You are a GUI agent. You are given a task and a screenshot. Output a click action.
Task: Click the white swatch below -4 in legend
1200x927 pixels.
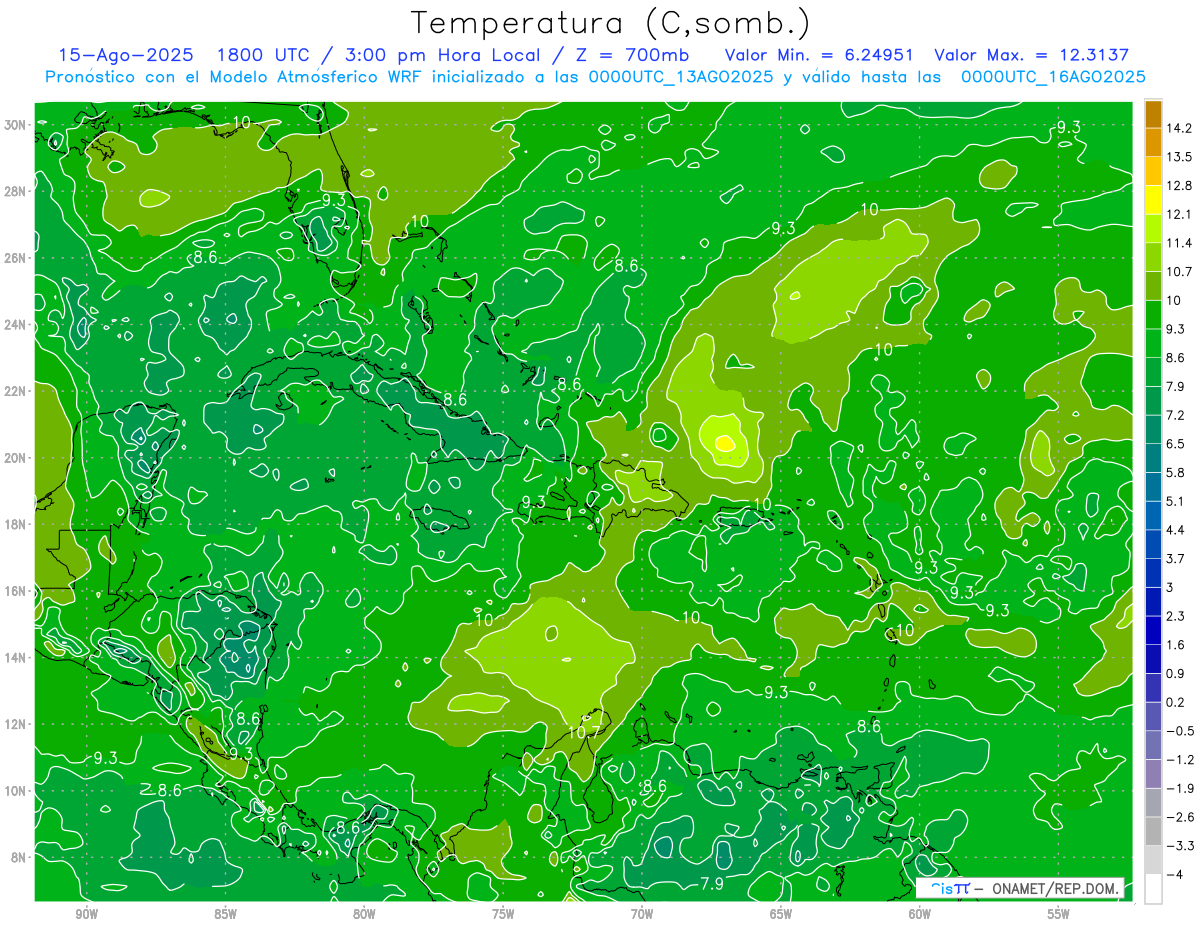point(1153,889)
